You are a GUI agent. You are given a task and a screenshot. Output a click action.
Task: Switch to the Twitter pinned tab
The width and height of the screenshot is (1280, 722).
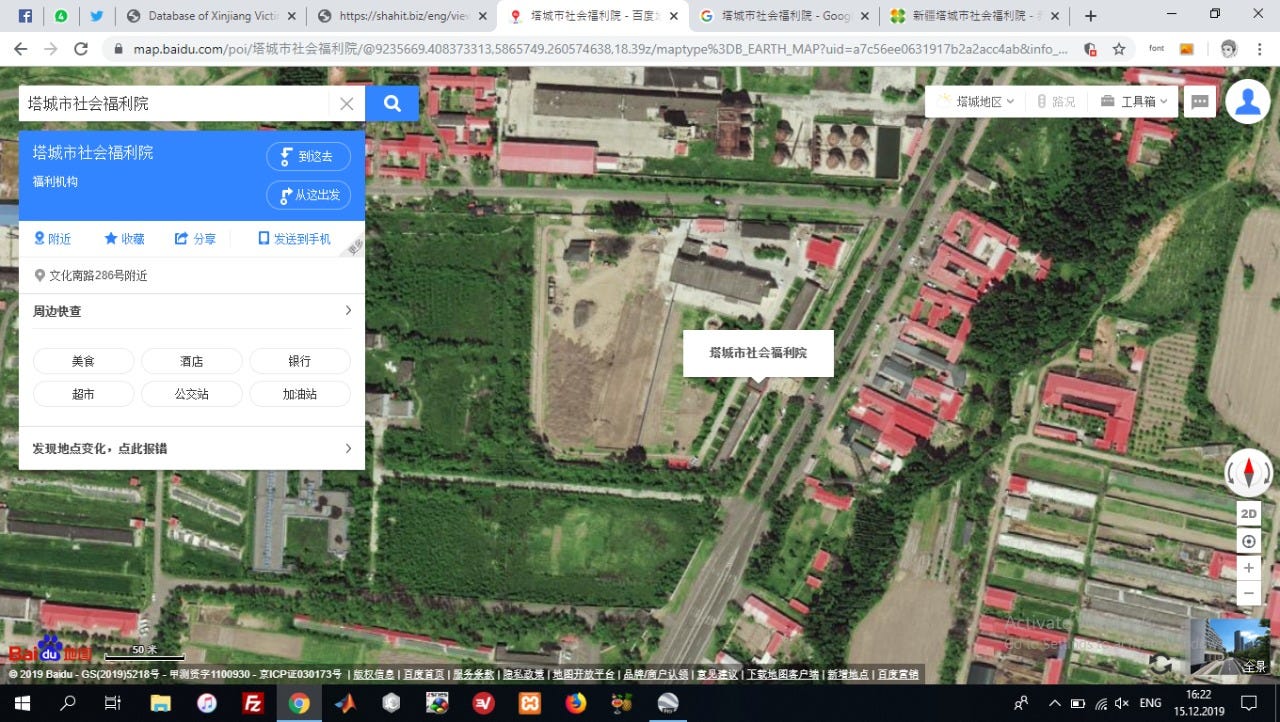(97, 16)
